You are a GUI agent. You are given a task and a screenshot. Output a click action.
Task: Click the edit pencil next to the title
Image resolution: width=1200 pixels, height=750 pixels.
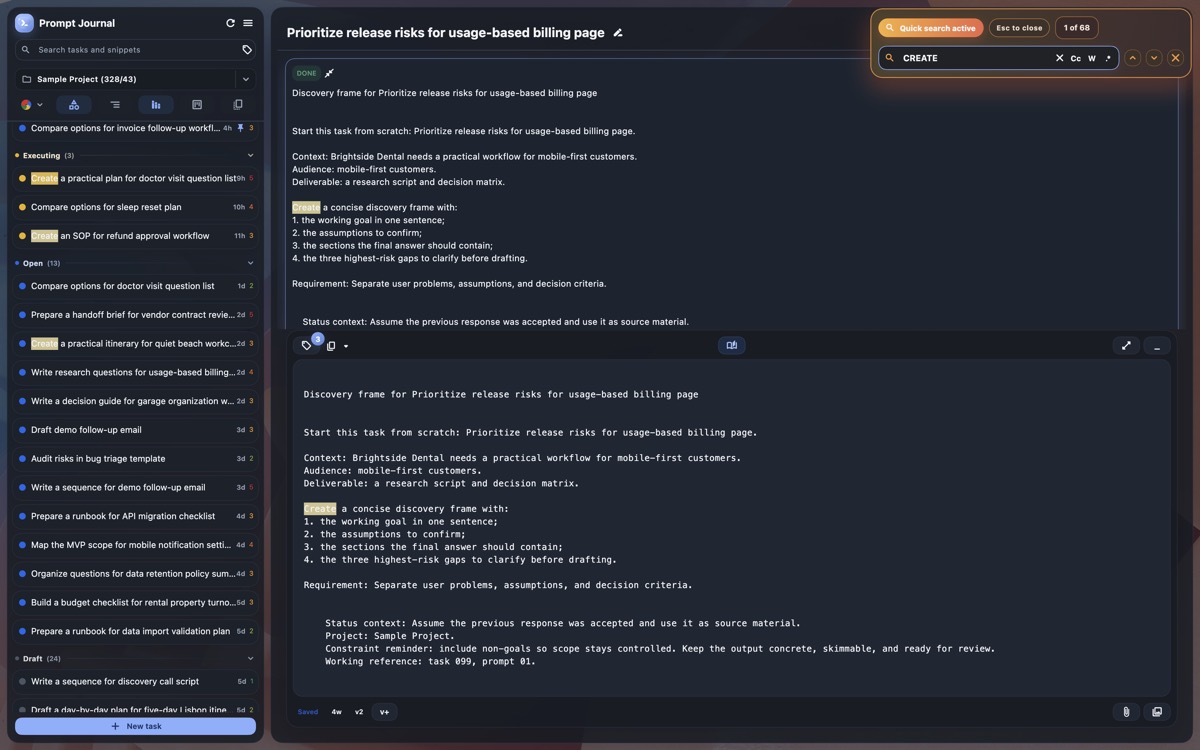pyautogui.click(x=618, y=33)
